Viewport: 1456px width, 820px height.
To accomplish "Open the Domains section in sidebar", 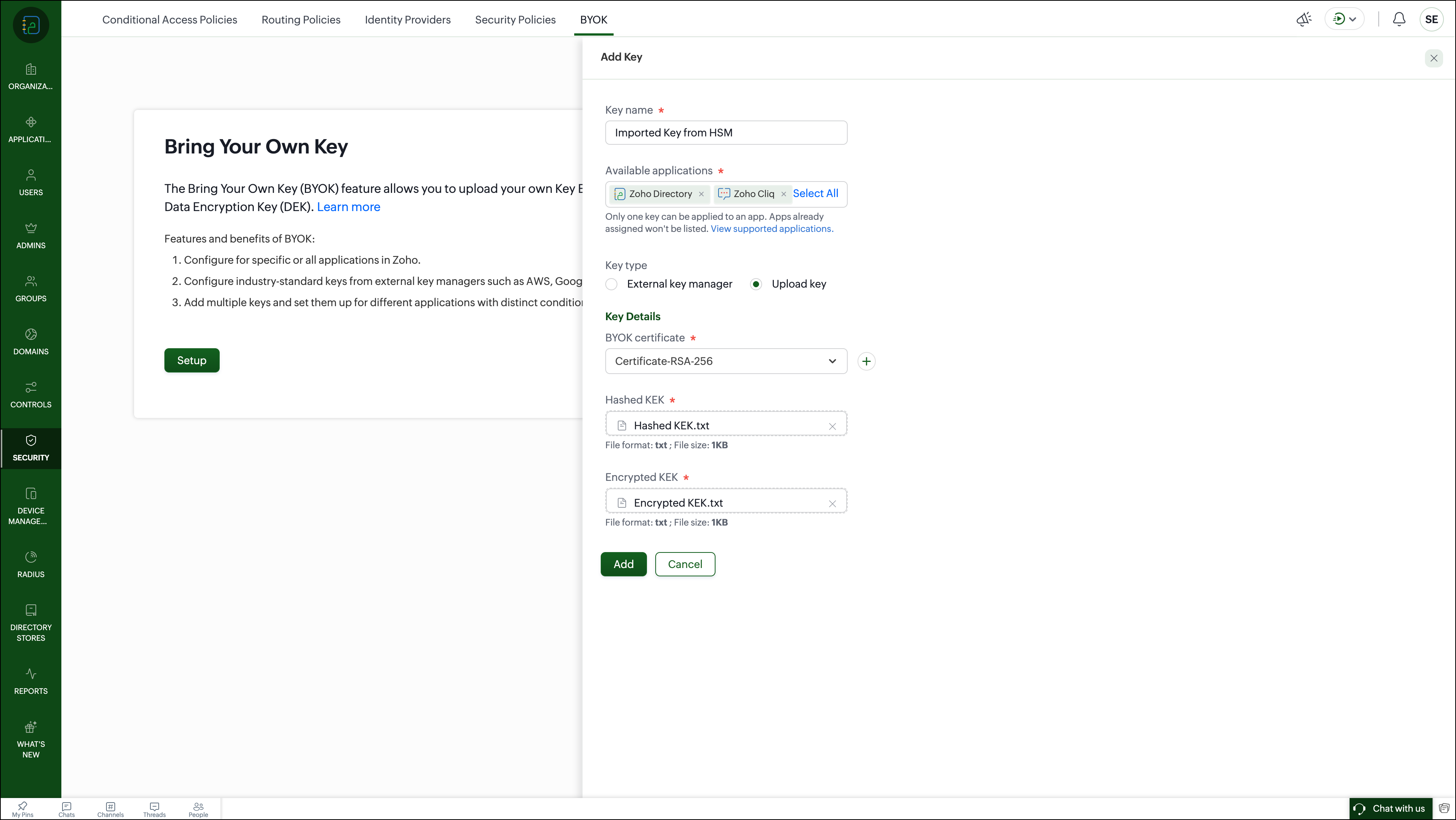I will click(31, 341).
